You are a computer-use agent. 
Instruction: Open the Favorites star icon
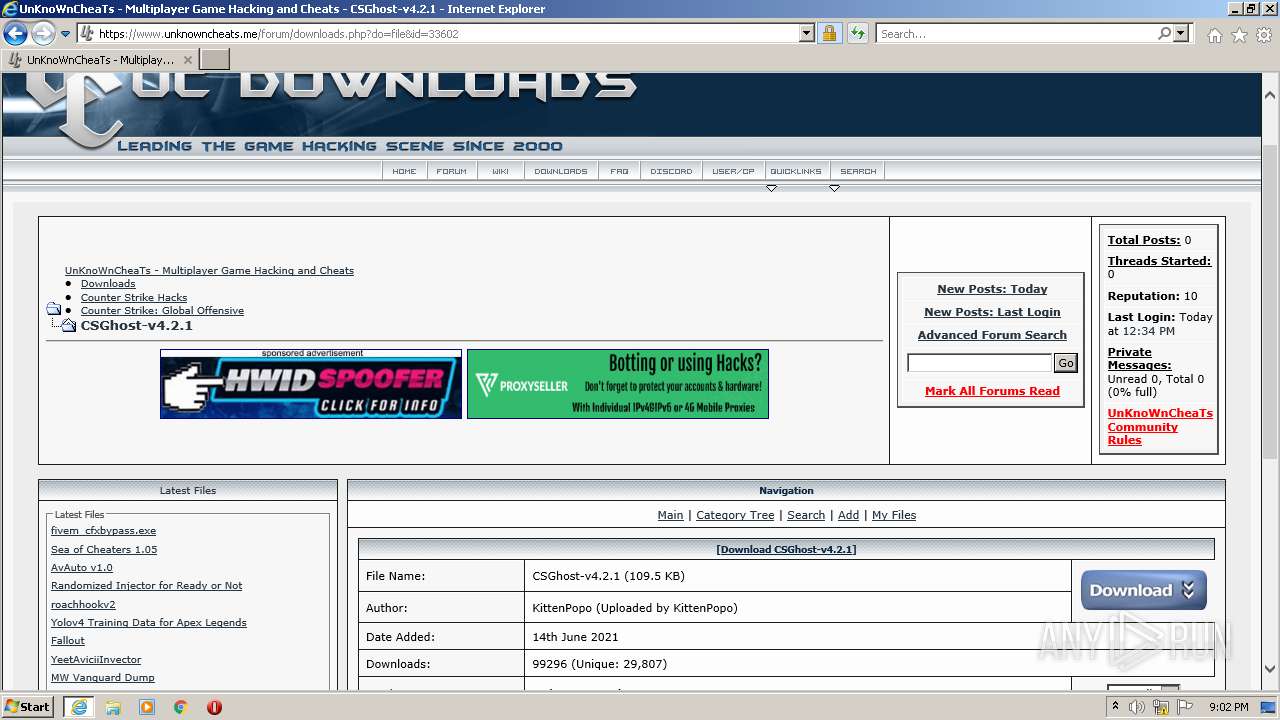pyautogui.click(x=1239, y=35)
